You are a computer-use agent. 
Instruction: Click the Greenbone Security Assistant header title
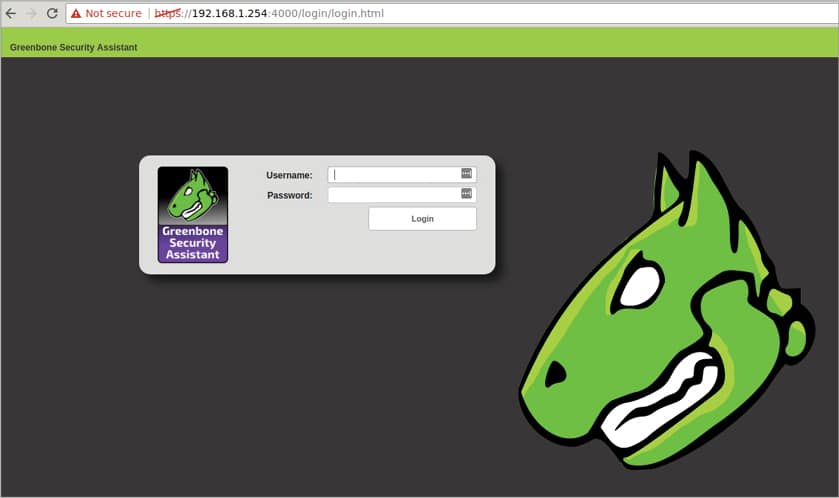73,47
